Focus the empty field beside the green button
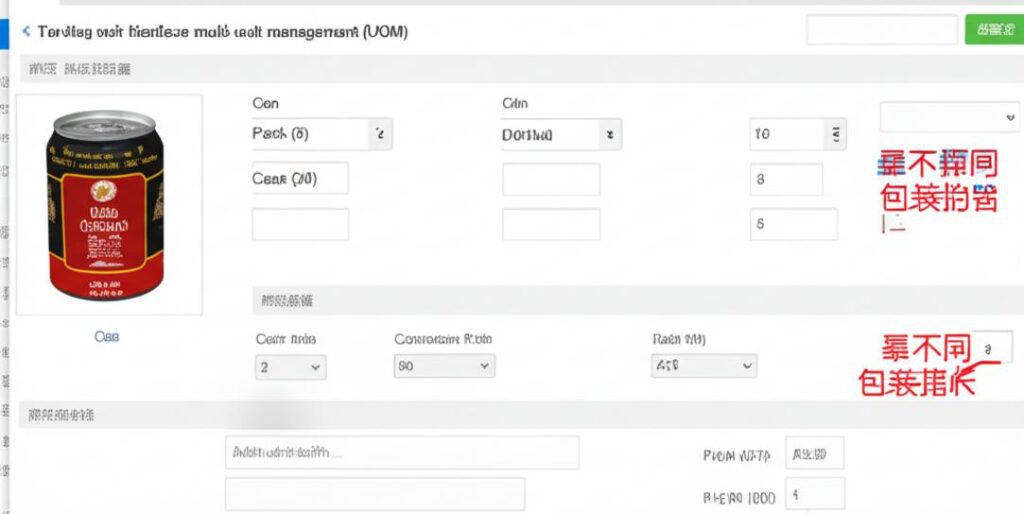Screen dimensions: 1024x514 881,30
